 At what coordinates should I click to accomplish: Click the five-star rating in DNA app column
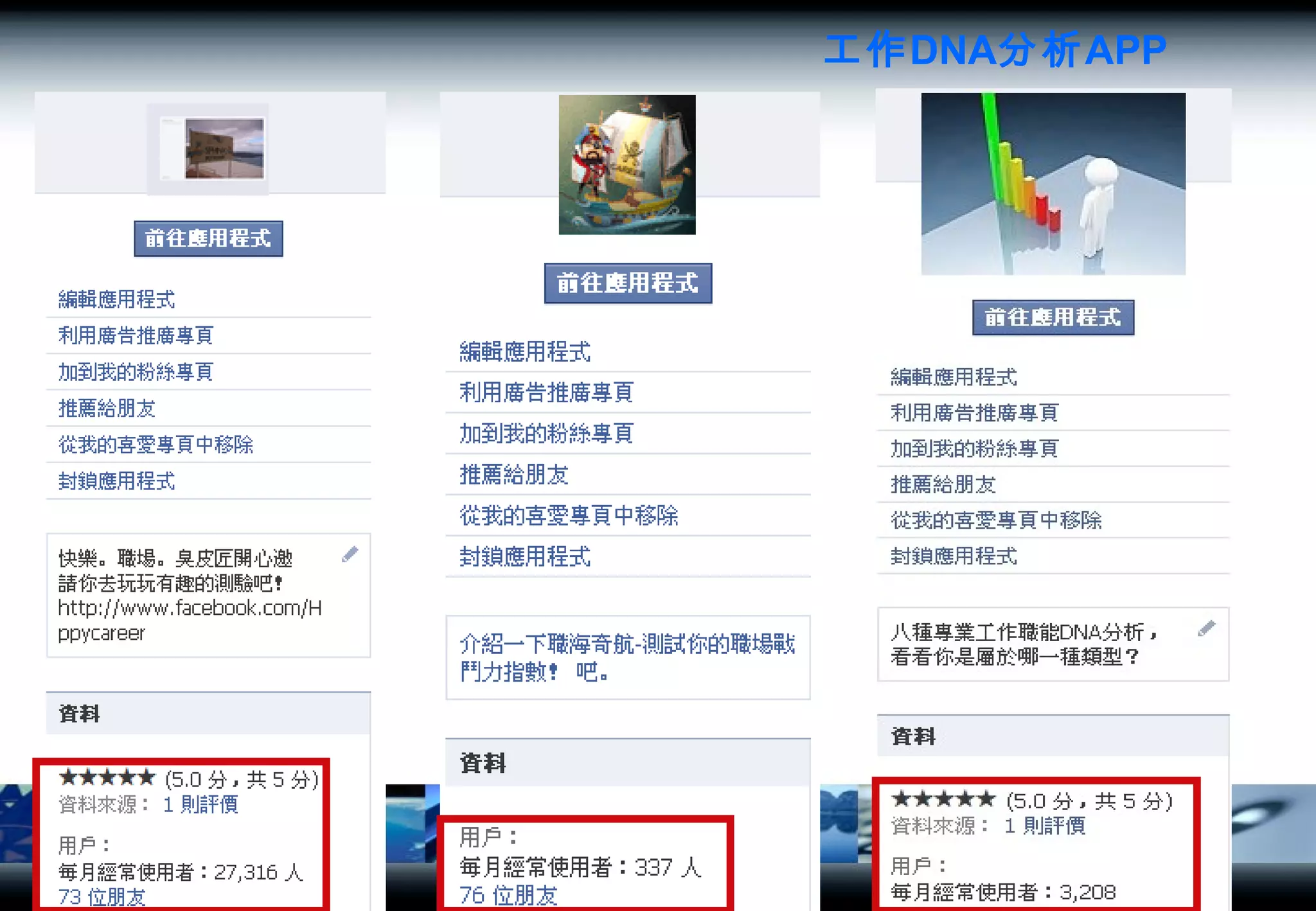coord(943,799)
